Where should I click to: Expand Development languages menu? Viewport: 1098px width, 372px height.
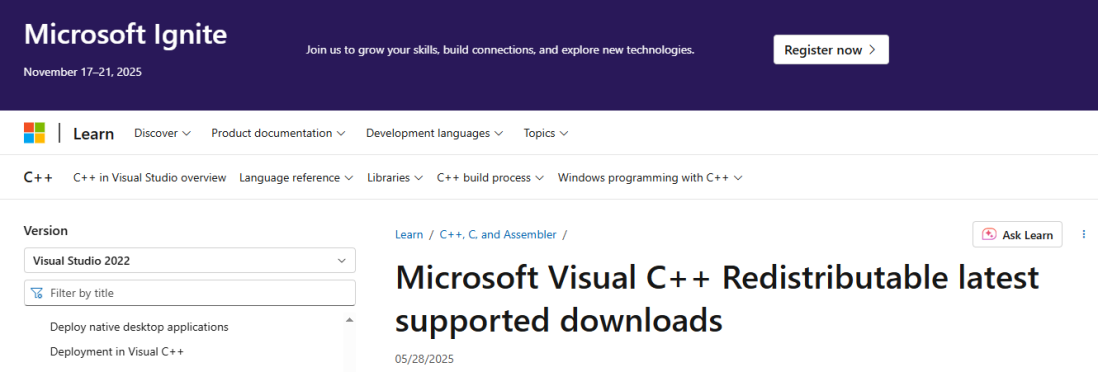pos(434,133)
